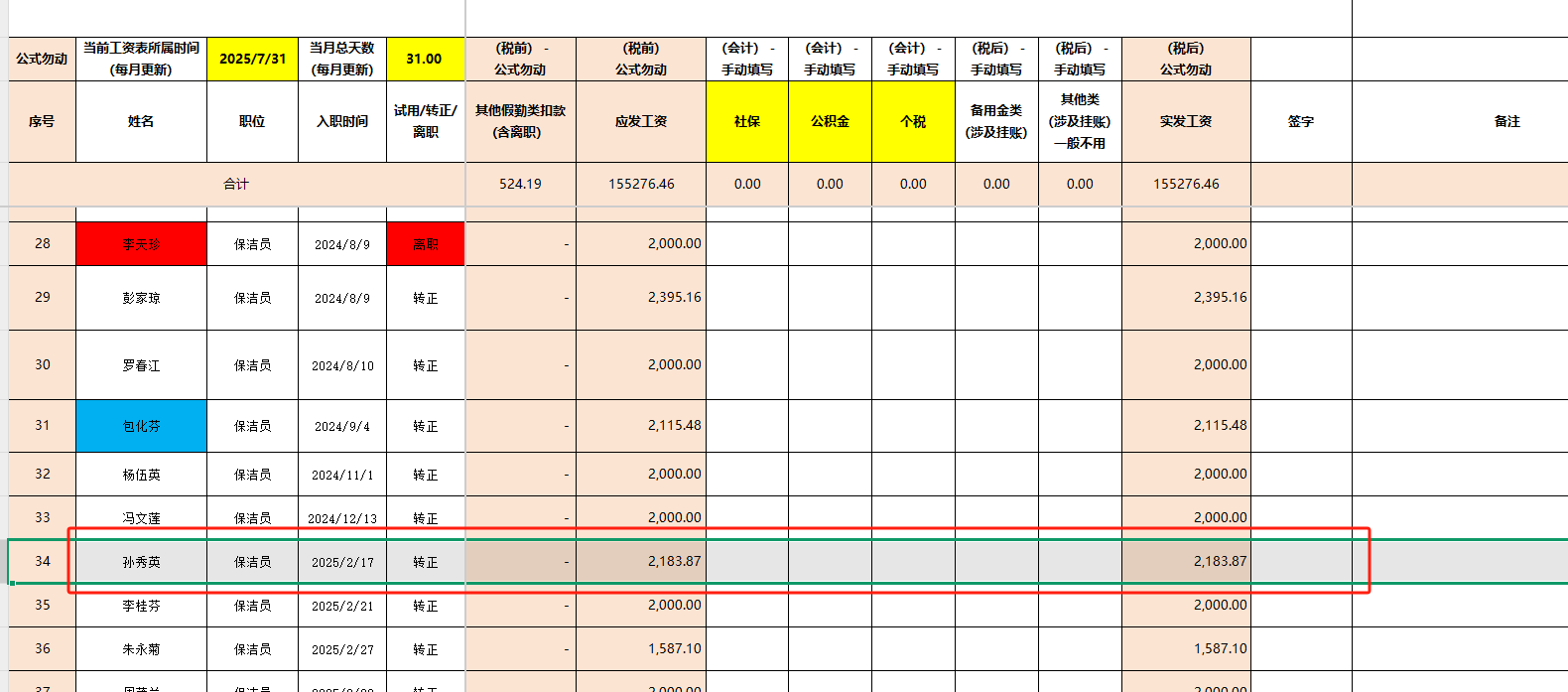Select the yellow 社保 header cell
The width and height of the screenshot is (1568, 692).
(746, 121)
